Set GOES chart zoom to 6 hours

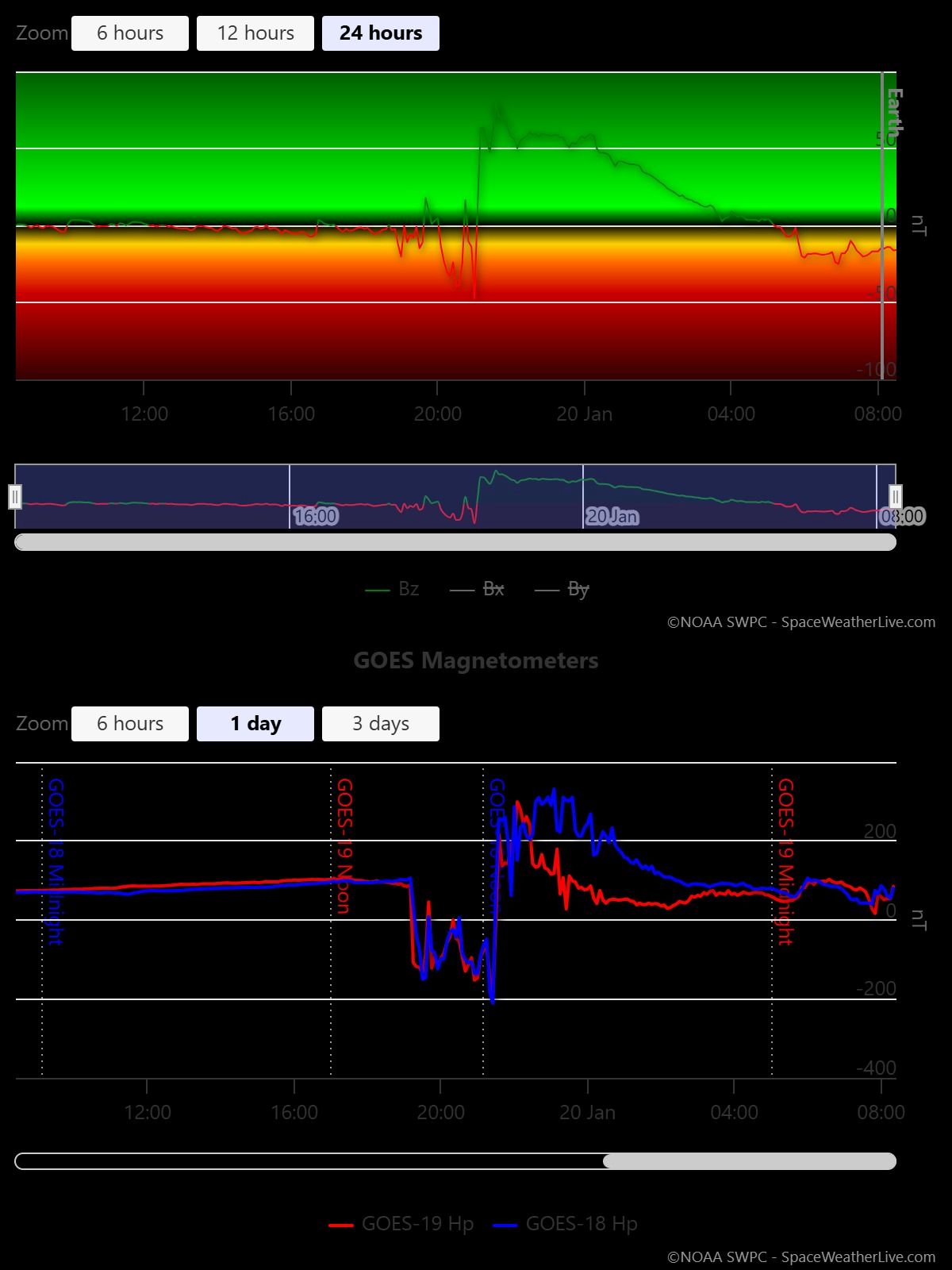coord(130,724)
